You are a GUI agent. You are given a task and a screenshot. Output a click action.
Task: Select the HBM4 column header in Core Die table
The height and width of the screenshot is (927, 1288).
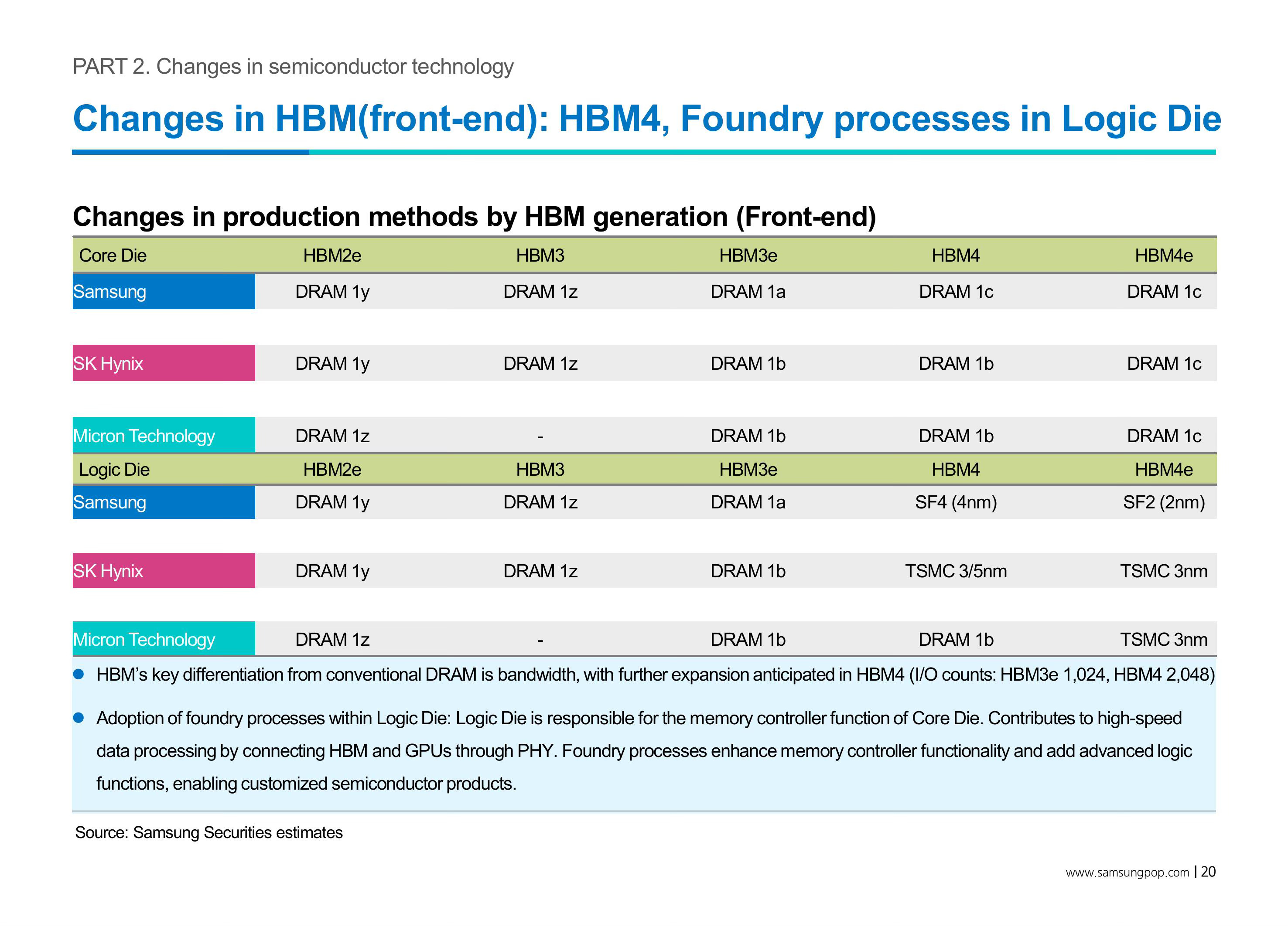(956, 256)
